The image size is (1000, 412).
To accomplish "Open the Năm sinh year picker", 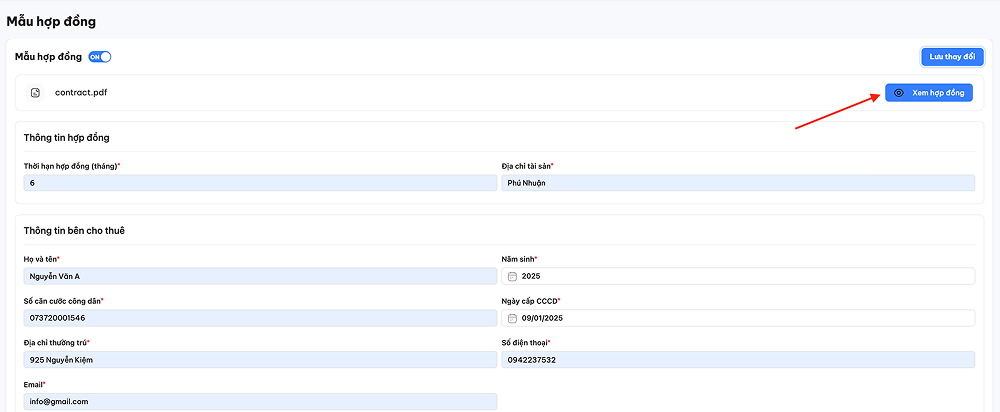I will click(x=739, y=276).
